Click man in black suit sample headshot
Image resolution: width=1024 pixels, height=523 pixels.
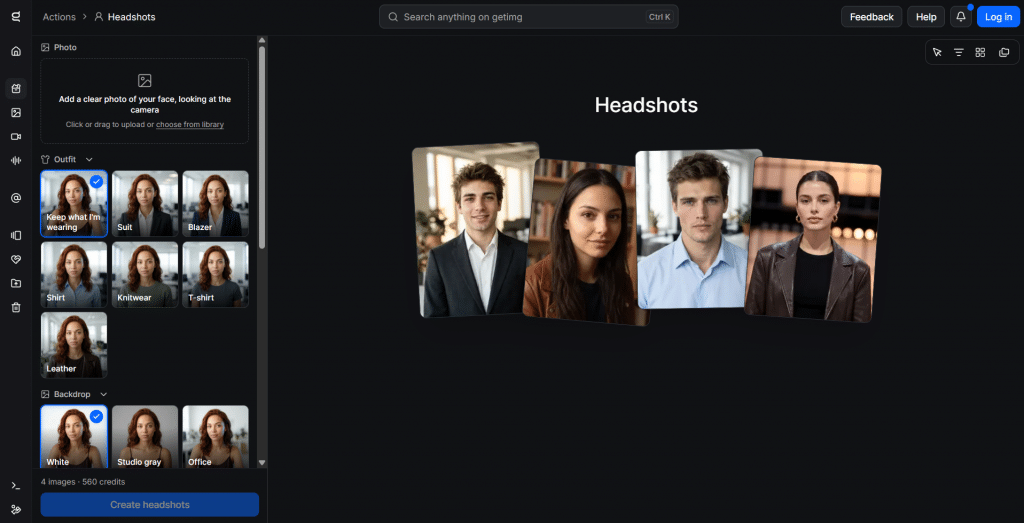472,230
